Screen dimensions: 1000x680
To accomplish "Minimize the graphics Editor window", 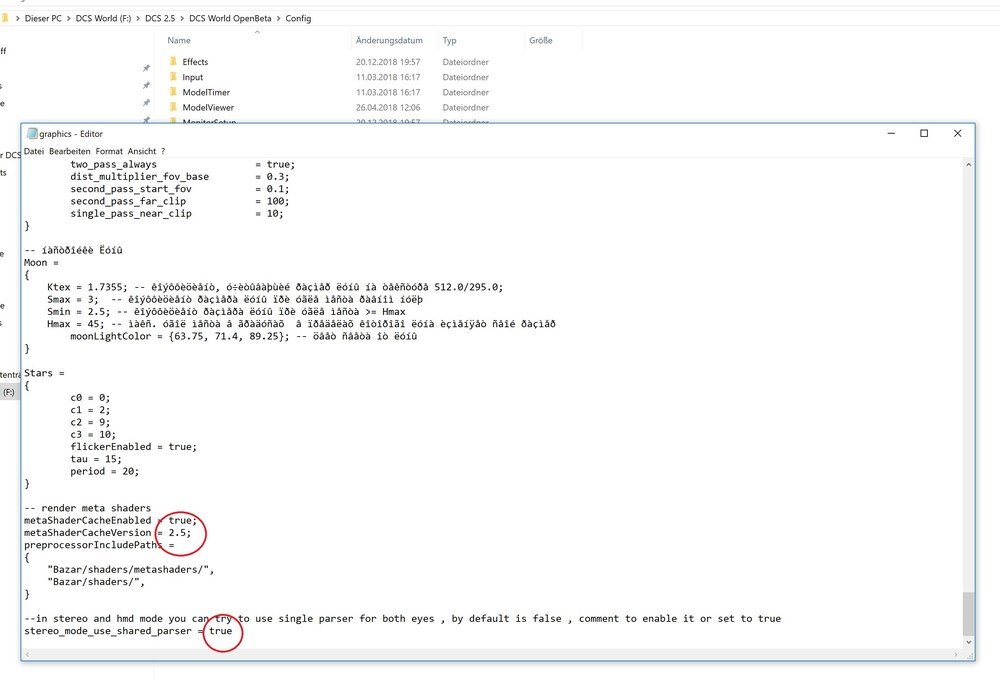I will click(891, 133).
